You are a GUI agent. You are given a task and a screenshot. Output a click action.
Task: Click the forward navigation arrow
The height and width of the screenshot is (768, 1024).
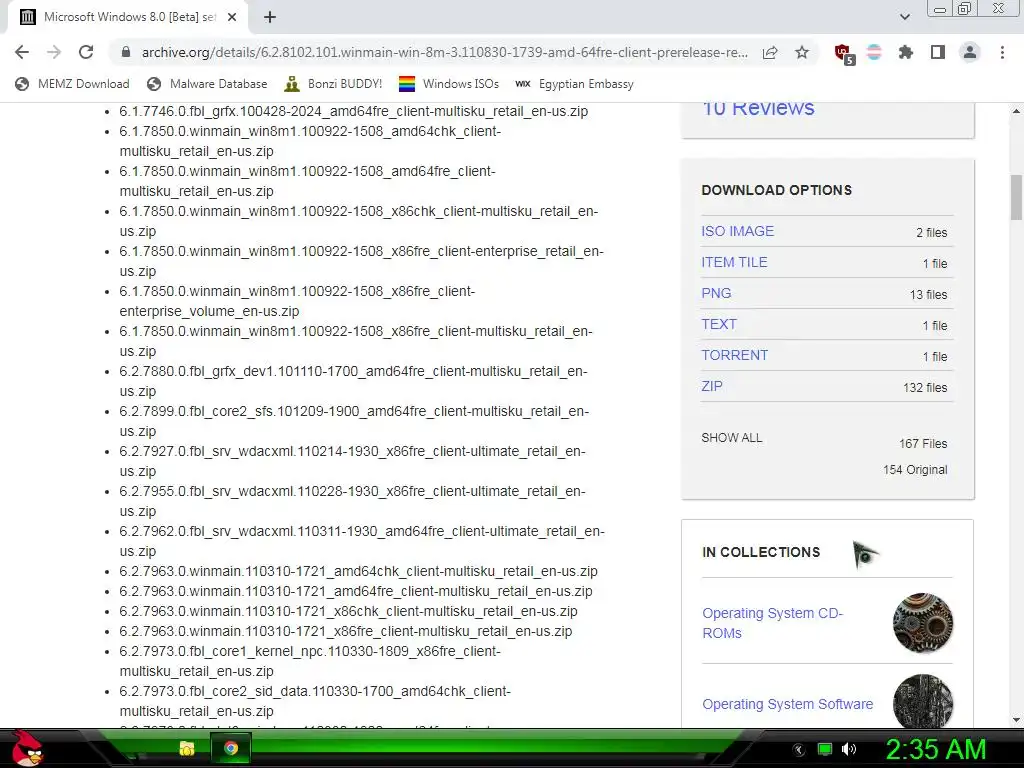[54, 52]
